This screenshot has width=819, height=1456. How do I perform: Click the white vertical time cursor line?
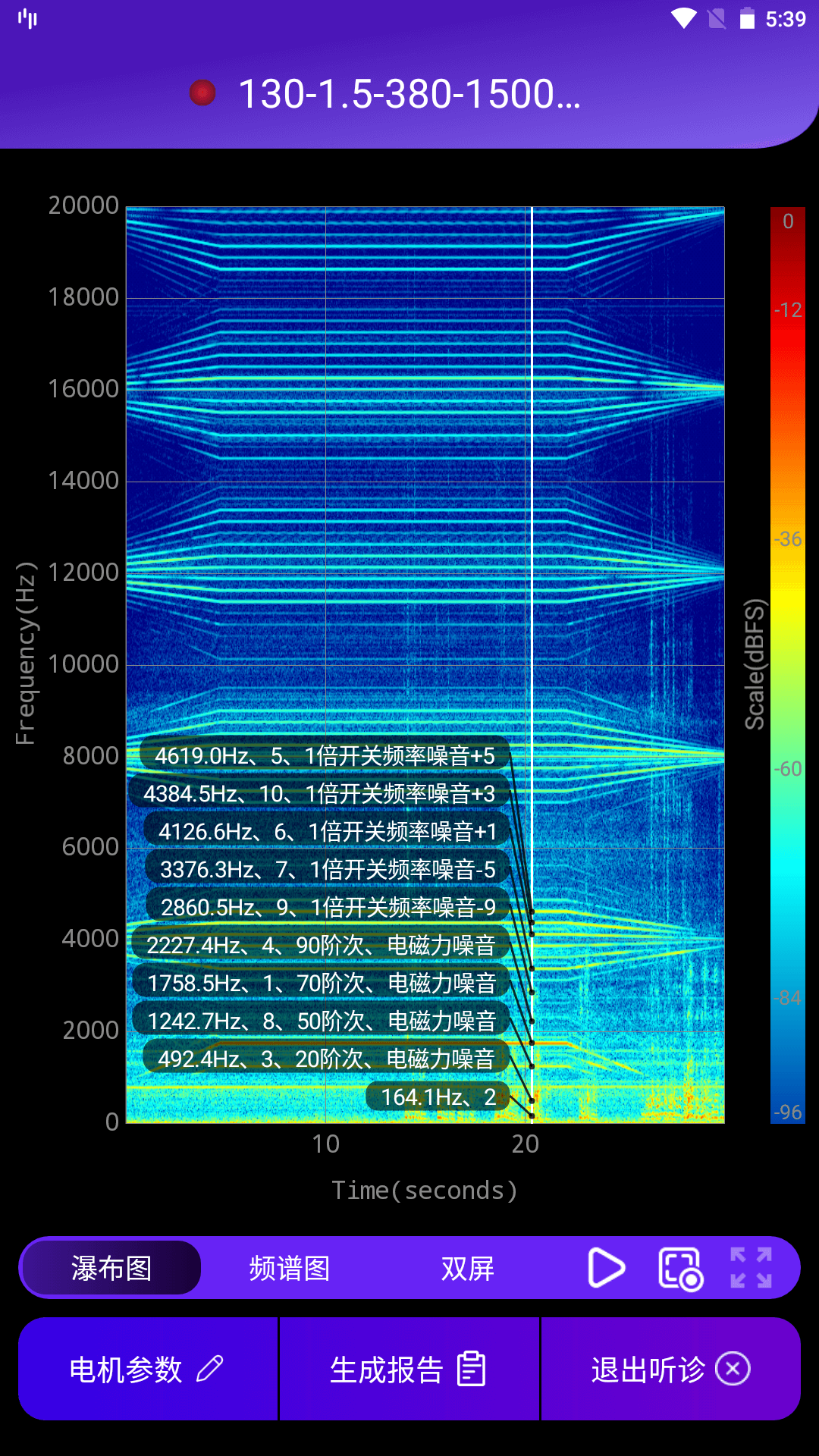532,531
